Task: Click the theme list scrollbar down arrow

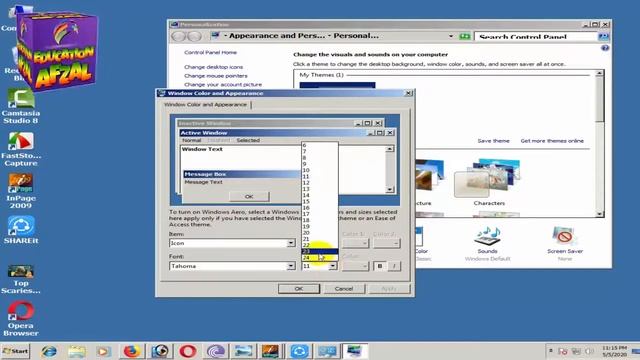Action: [599, 214]
